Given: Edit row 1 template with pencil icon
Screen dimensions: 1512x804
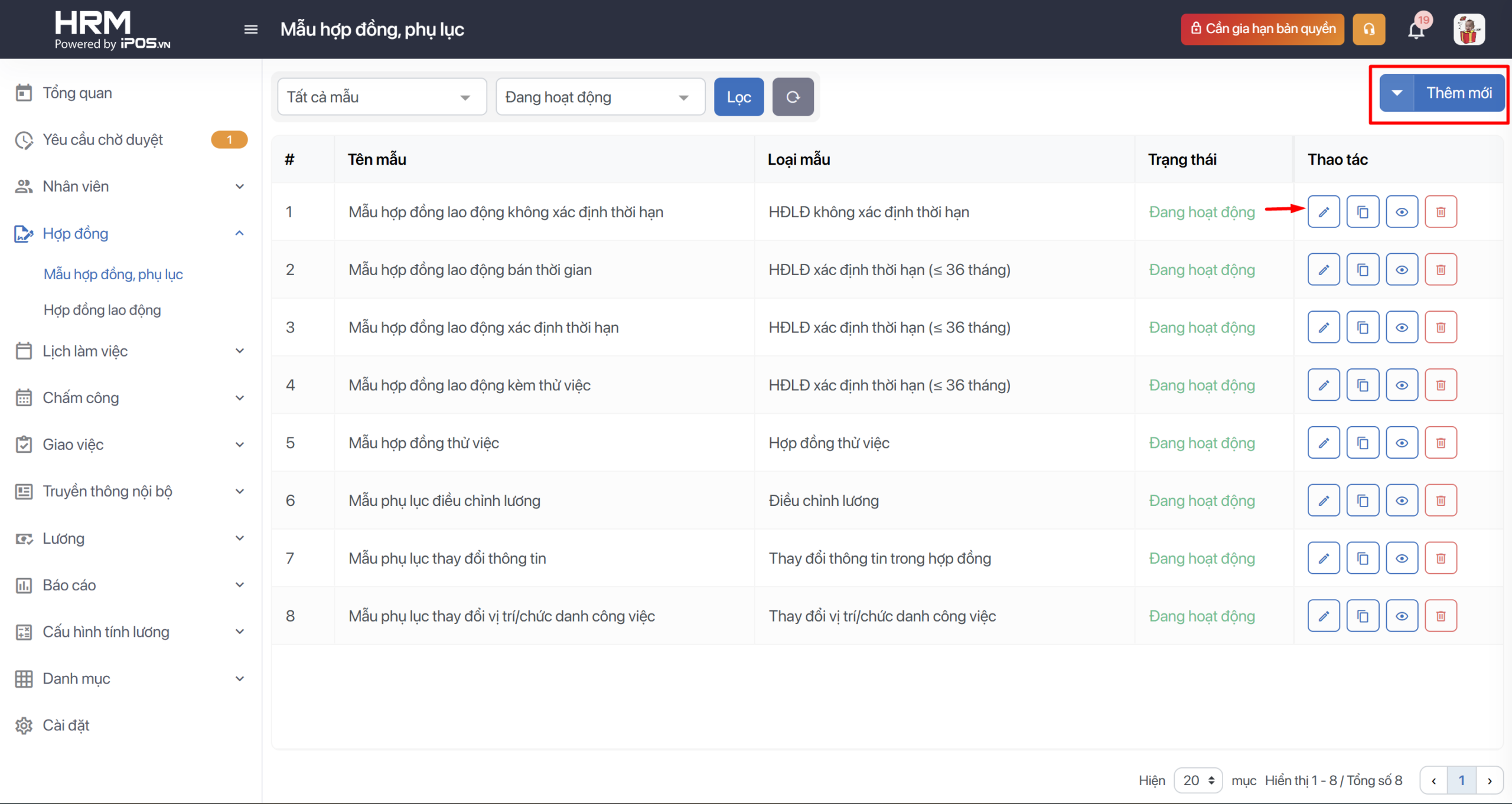Looking at the screenshot, I should click(1323, 212).
